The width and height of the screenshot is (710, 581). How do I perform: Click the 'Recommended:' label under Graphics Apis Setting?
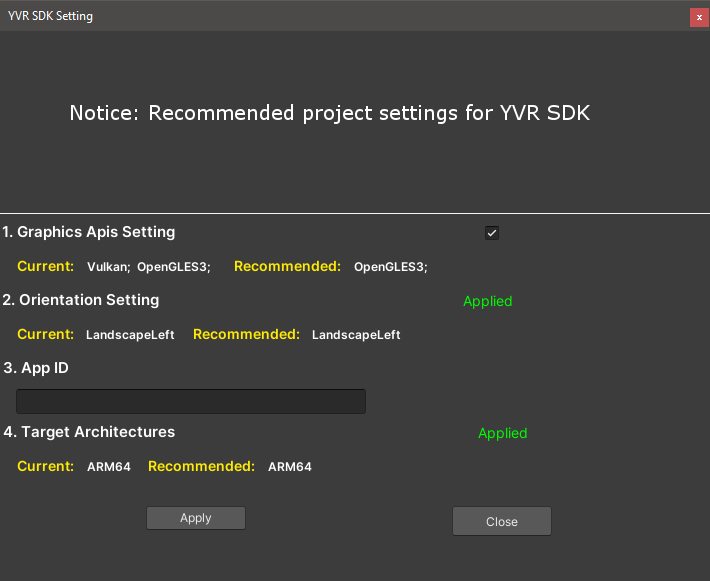tap(287, 266)
